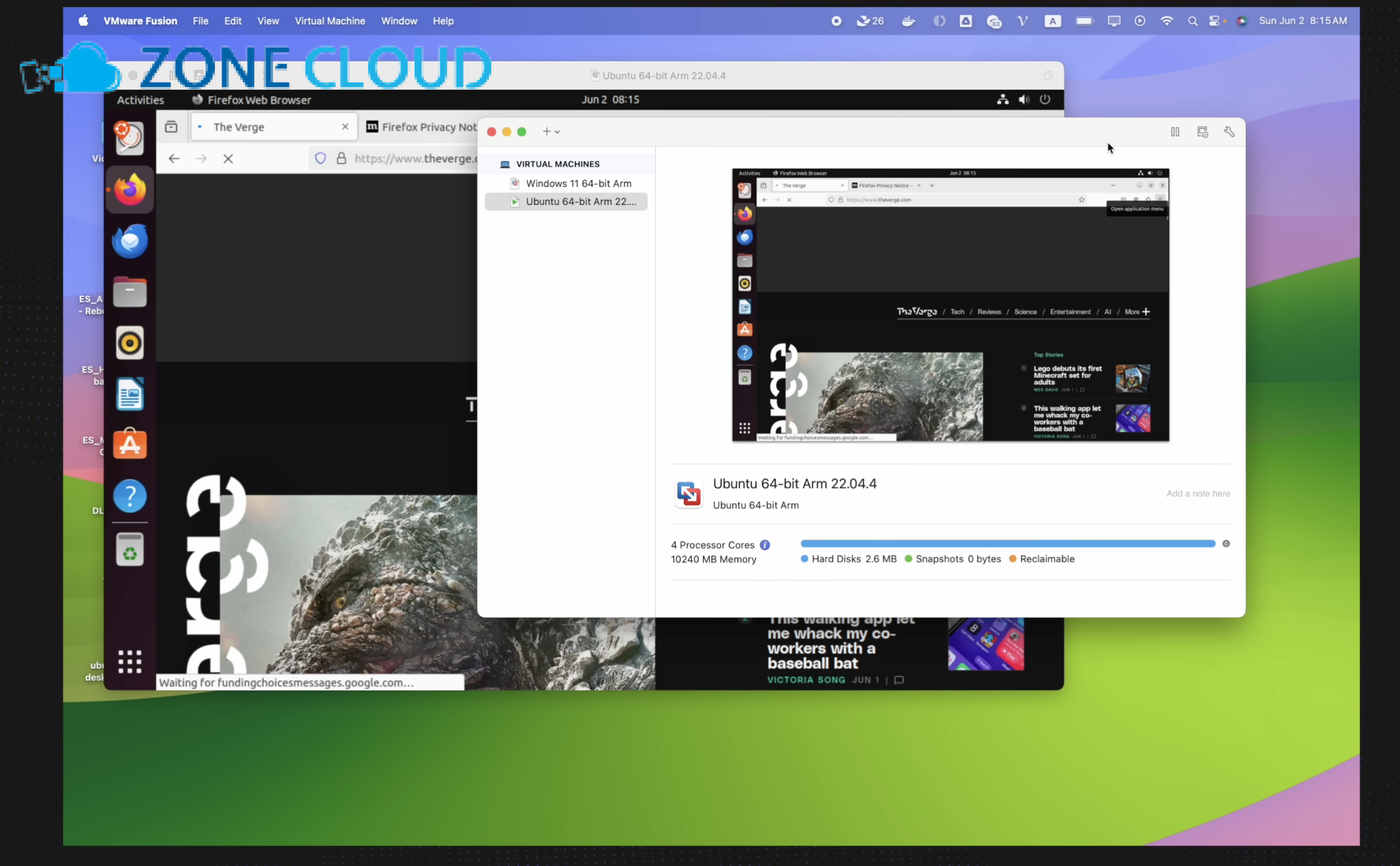This screenshot has height=866, width=1400.
Task: Click the Docker whale menu bar icon
Action: tap(908, 21)
